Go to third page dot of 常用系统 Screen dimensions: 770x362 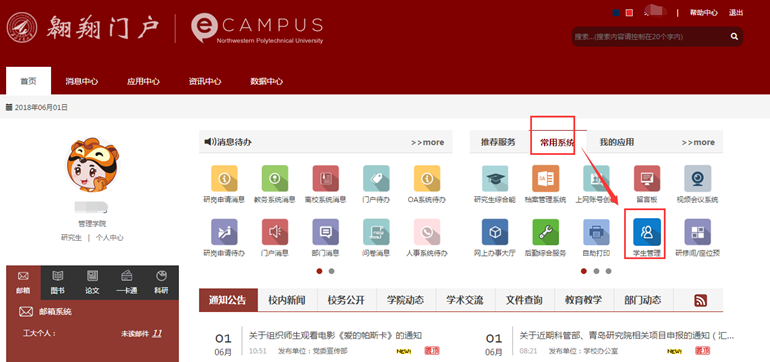(608, 271)
